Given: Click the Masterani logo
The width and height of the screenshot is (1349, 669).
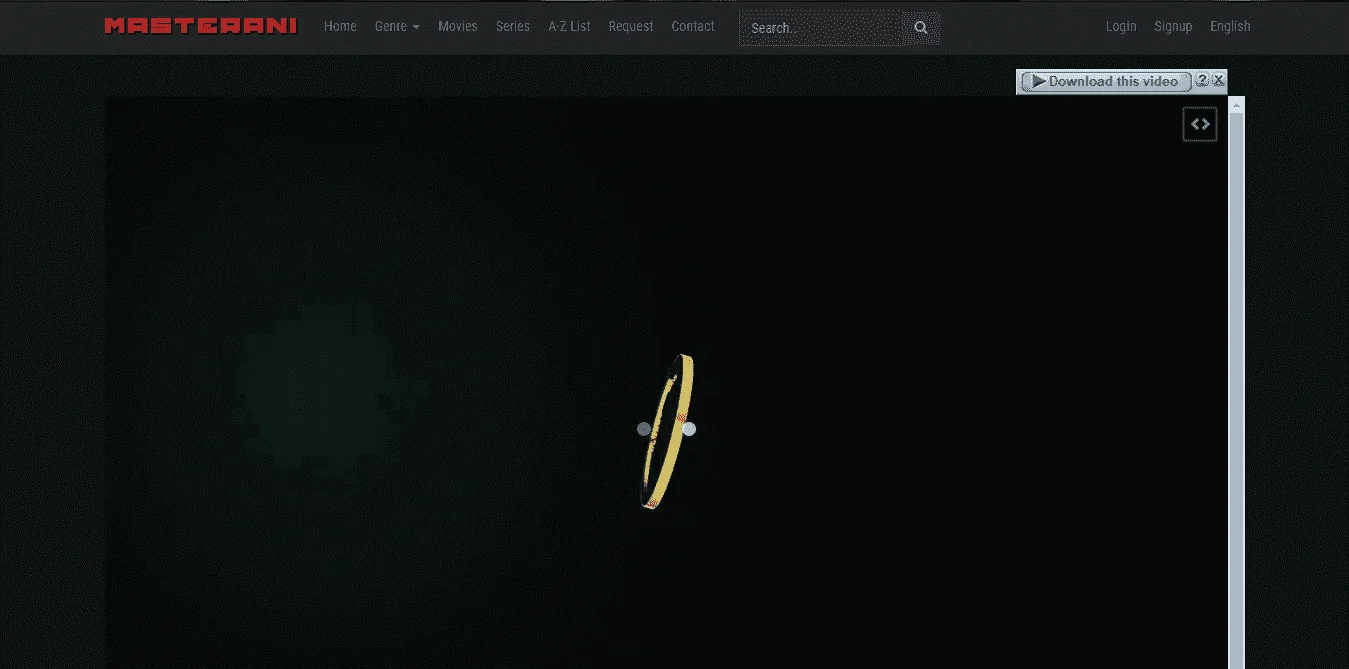Looking at the screenshot, I should click(200, 26).
